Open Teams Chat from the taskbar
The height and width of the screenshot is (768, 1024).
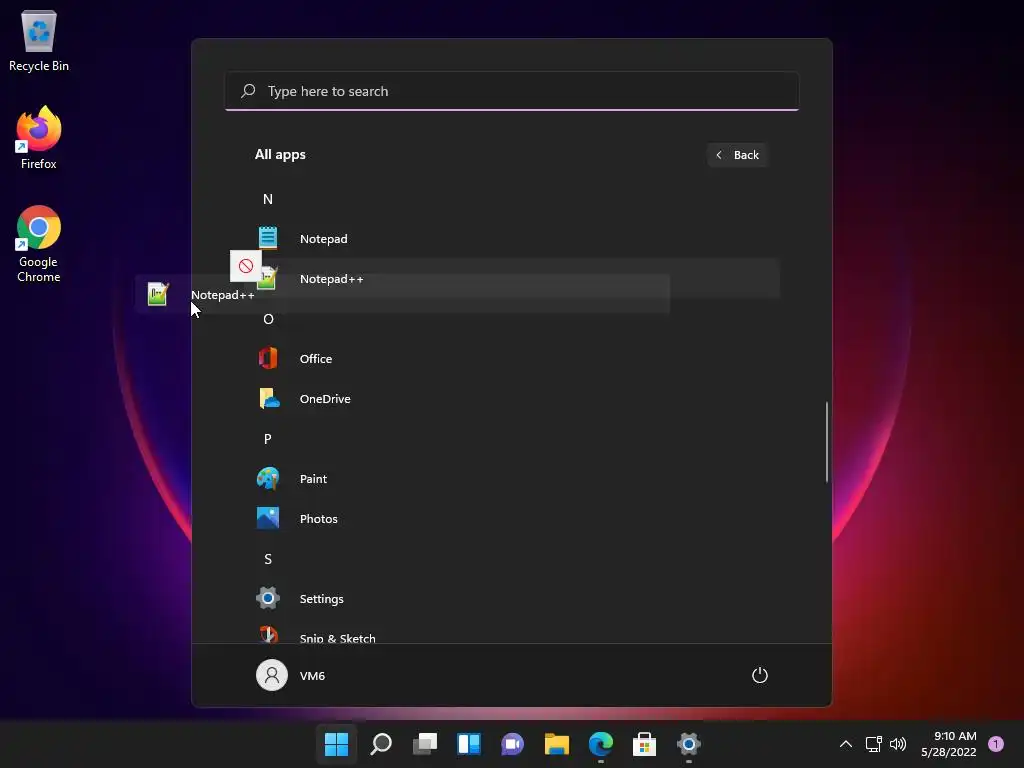click(513, 744)
